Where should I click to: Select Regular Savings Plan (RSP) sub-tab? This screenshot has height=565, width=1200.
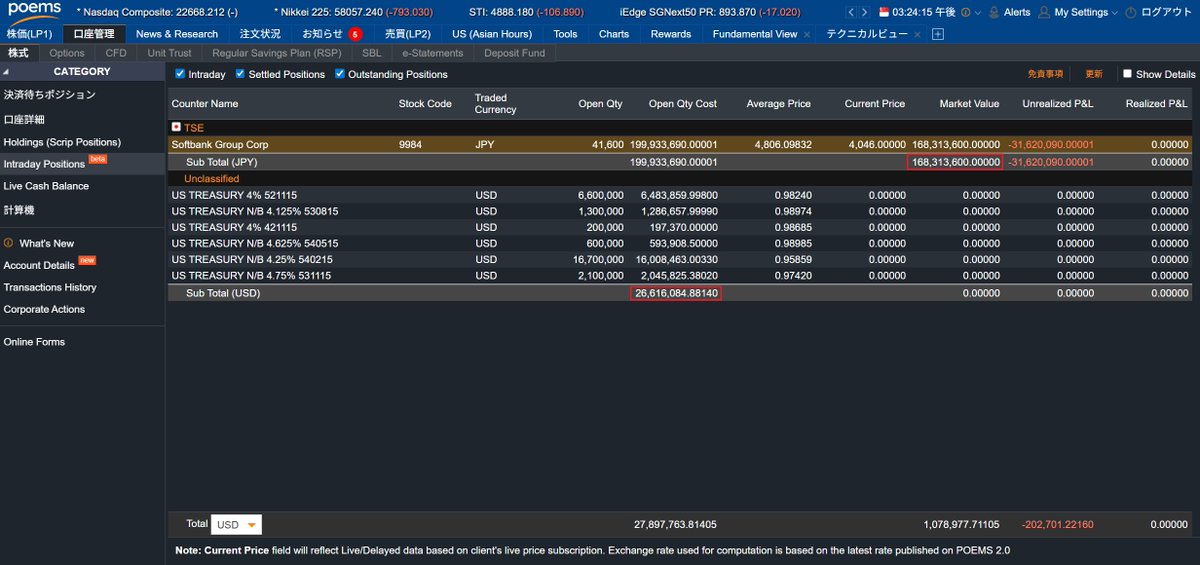point(277,53)
